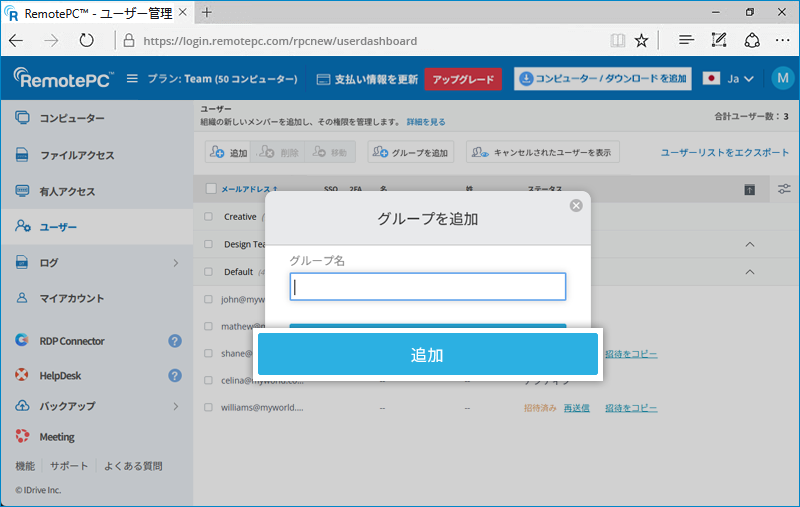Open RDP Connector in the sidebar

pos(72,341)
